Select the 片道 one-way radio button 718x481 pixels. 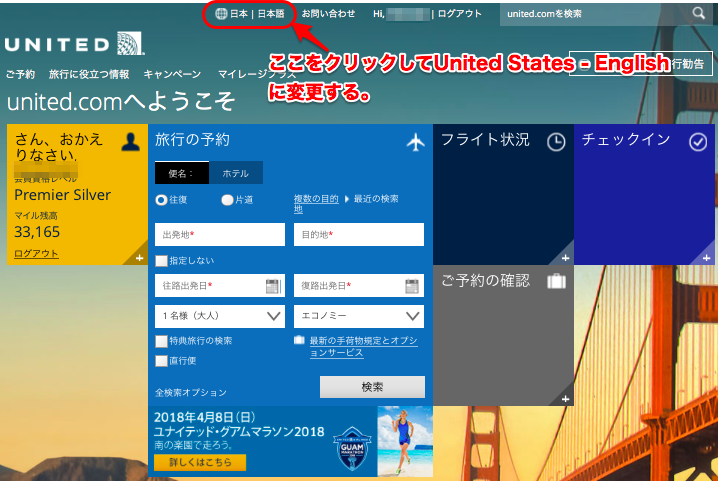(227, 200)
